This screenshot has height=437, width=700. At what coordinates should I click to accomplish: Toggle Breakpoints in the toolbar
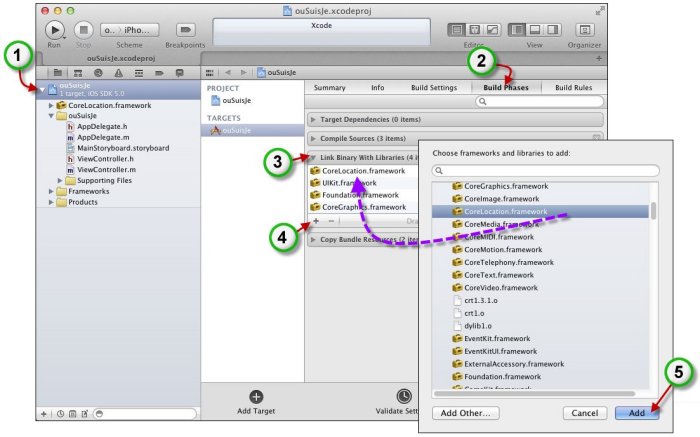tap(185, 30)
